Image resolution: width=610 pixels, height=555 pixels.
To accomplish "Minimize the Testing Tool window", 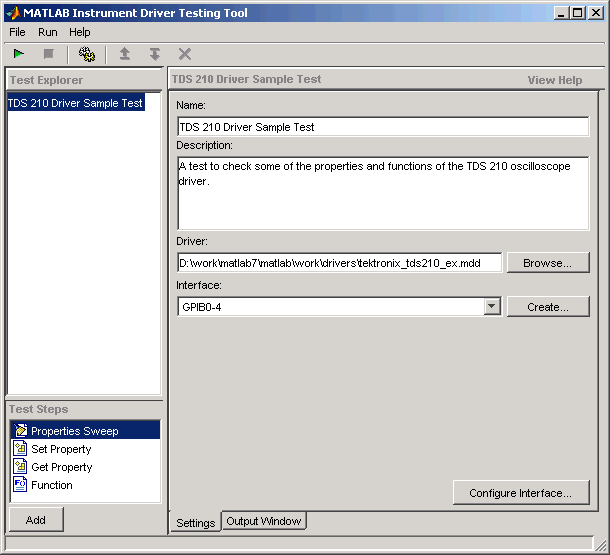I will pos(561,13).
